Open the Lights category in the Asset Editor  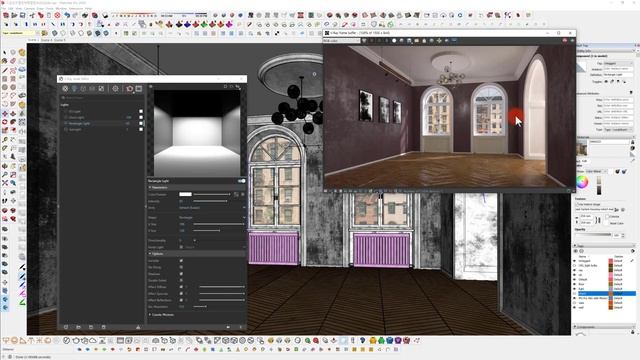(74, 89)
